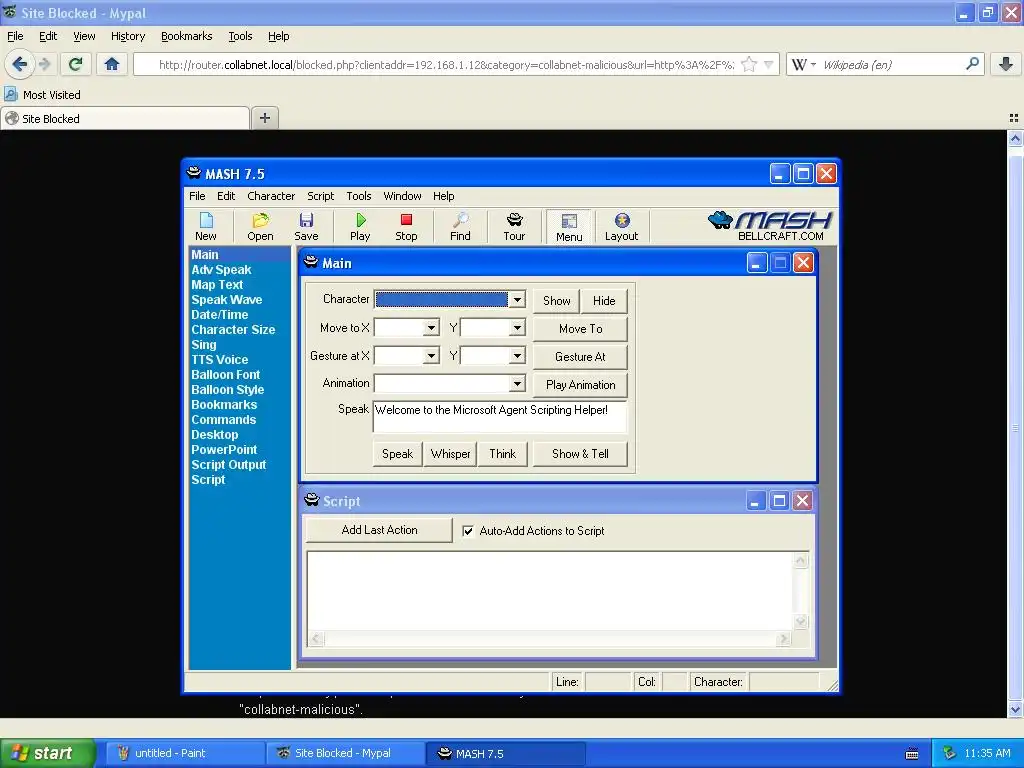Open the Find tool in MASH toolbar
The image size is (1024, 768).
click(460, 227)
